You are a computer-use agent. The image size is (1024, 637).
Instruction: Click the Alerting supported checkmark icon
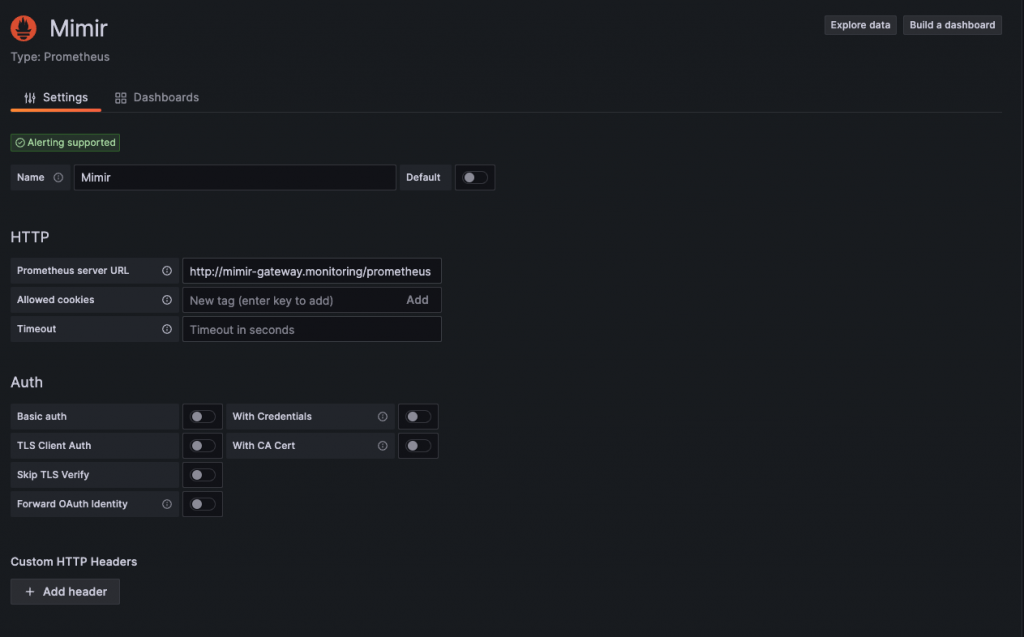click(20, 142)
